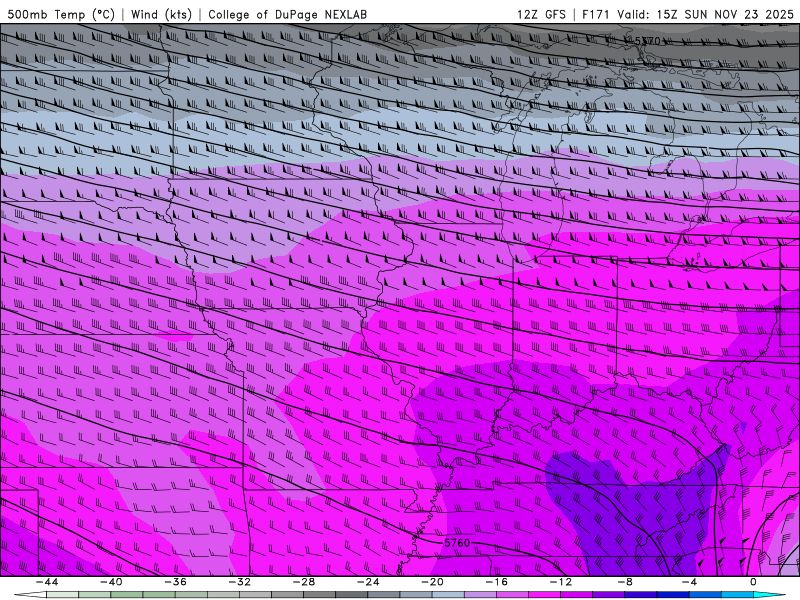Click the 'F171' forecast hour text
The width and height of the screenshot is (800, 600).
[596, 15]
